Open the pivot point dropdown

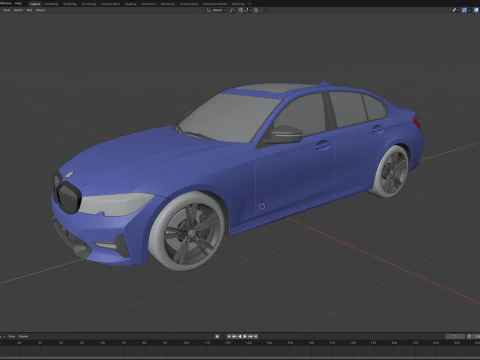pos(232,10)
